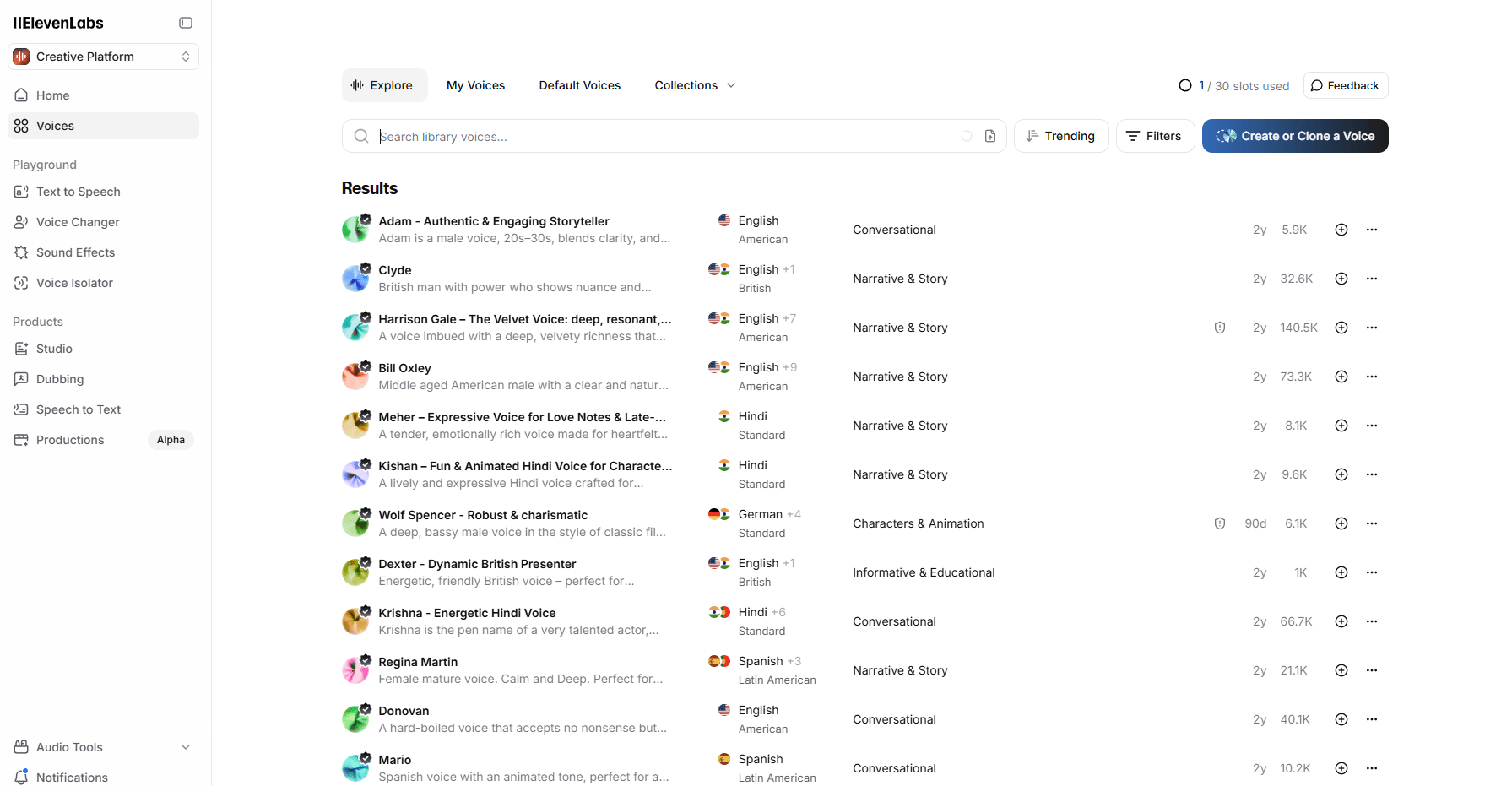1512x786 pixels.
Task: Open more options for Harrison Gale
Action: click(1372, 328)
